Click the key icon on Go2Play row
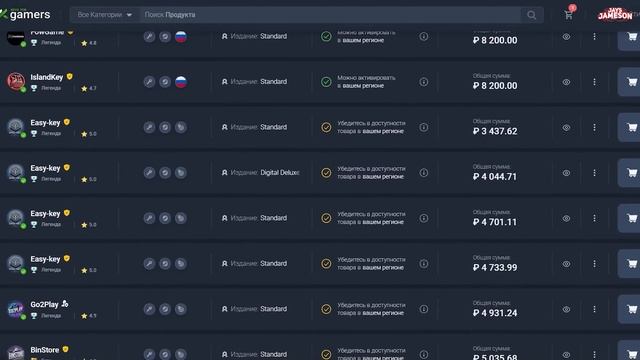Image resolution: width=640 pixels, height=360 pixels. coord(149,309)
